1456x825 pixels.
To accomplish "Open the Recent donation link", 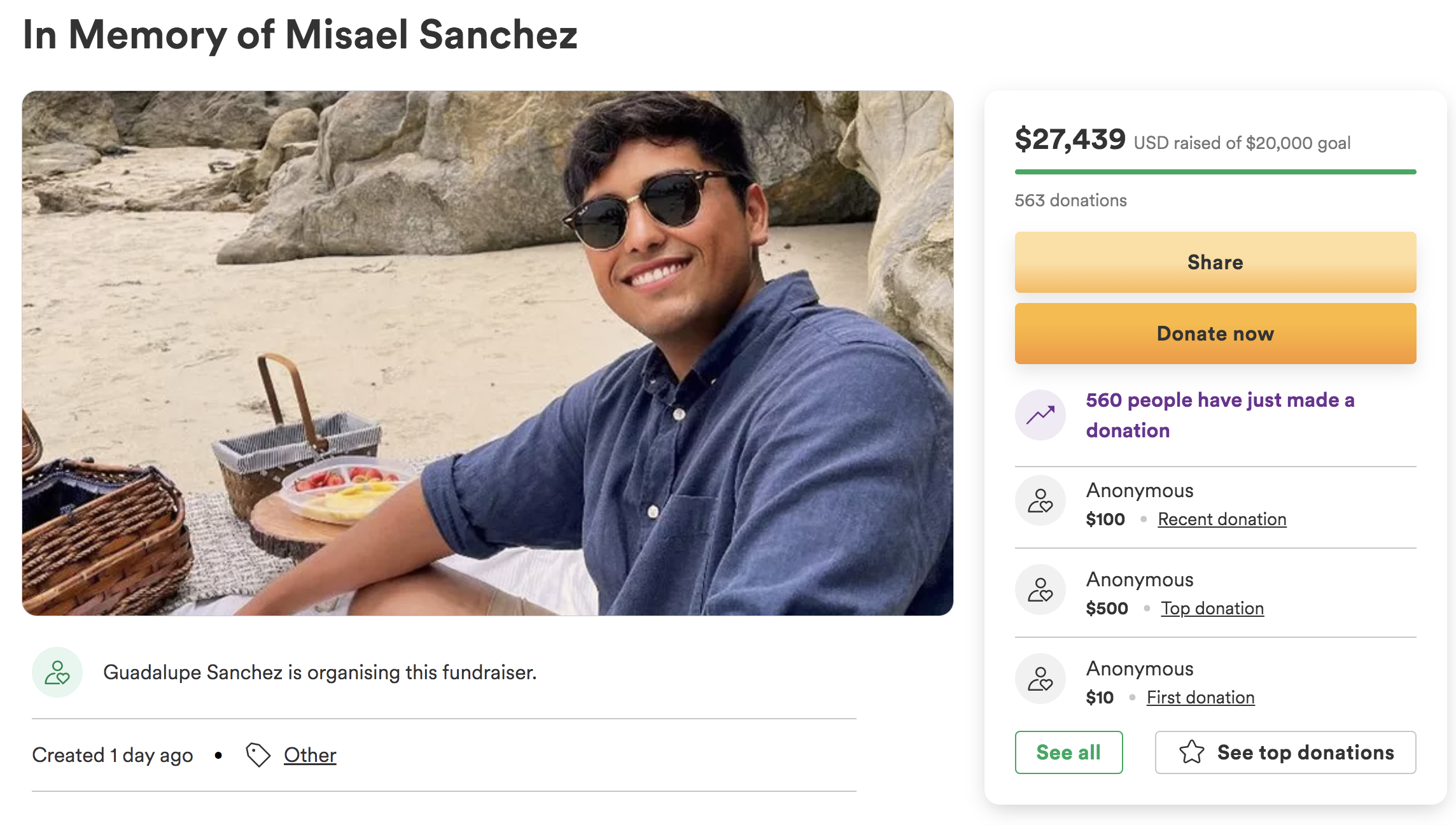I will click(x=1222, y=519).
